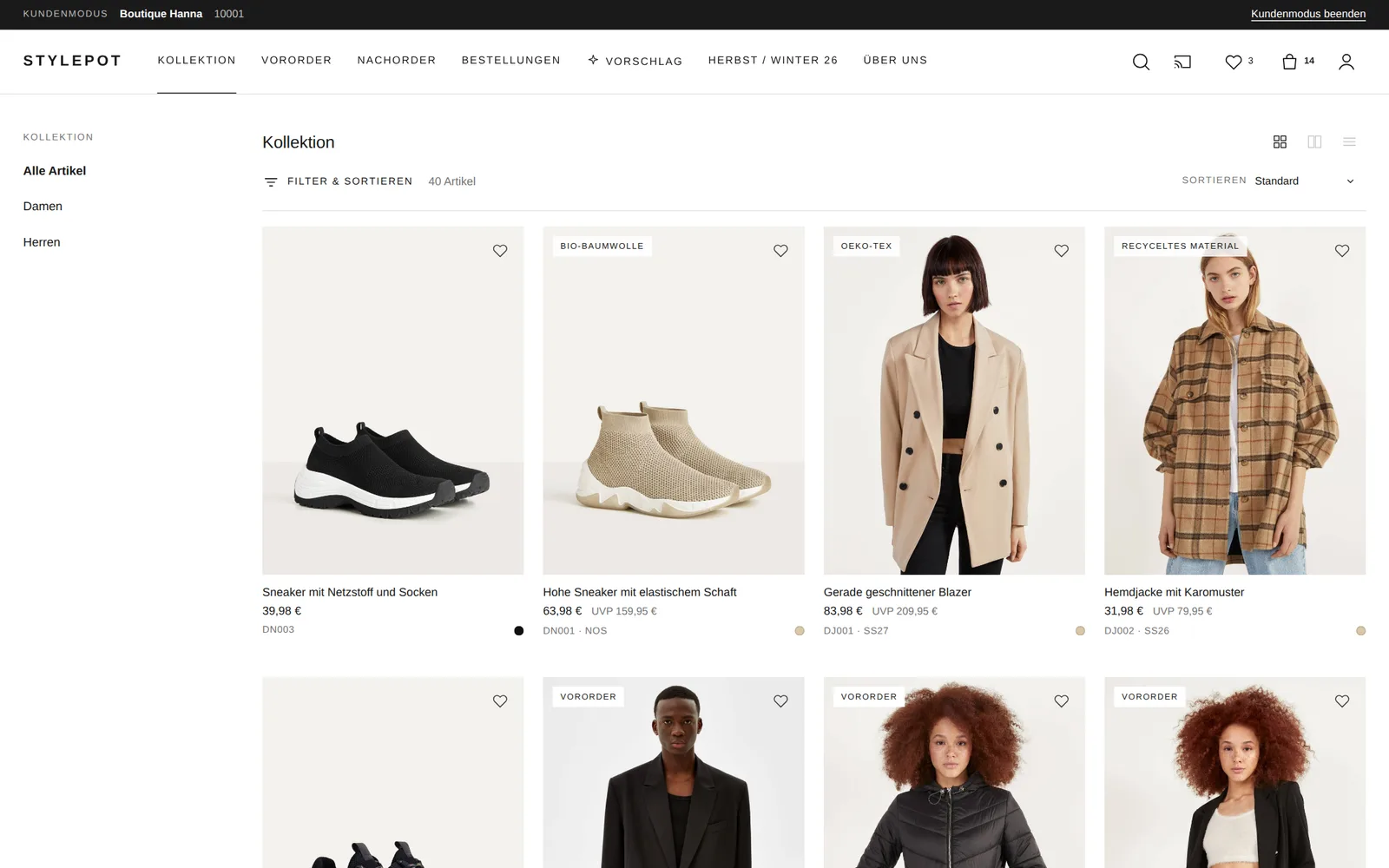The height and width of the screenshot is (868, 1389).
Task: Switch to four-column grid view
Action: [1280, 141]
